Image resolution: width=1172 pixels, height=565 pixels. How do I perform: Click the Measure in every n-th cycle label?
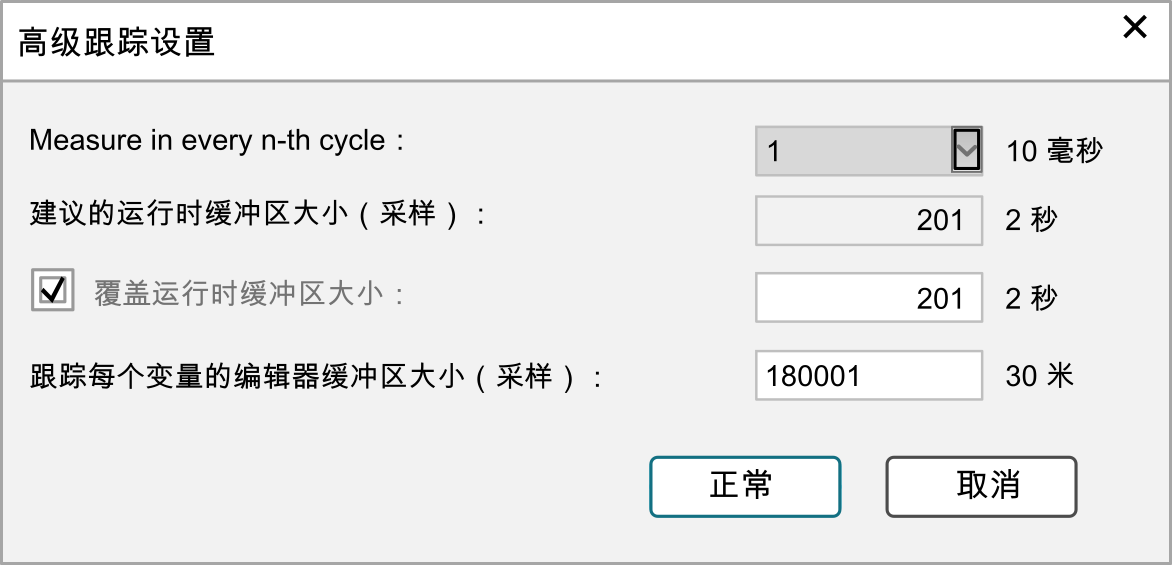216,140
